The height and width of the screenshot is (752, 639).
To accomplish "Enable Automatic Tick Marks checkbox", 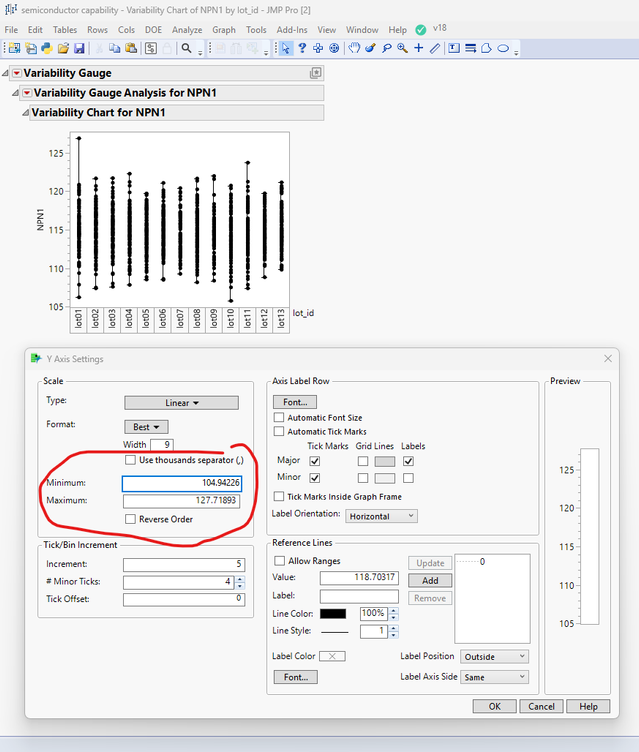I will pos(279,431).
